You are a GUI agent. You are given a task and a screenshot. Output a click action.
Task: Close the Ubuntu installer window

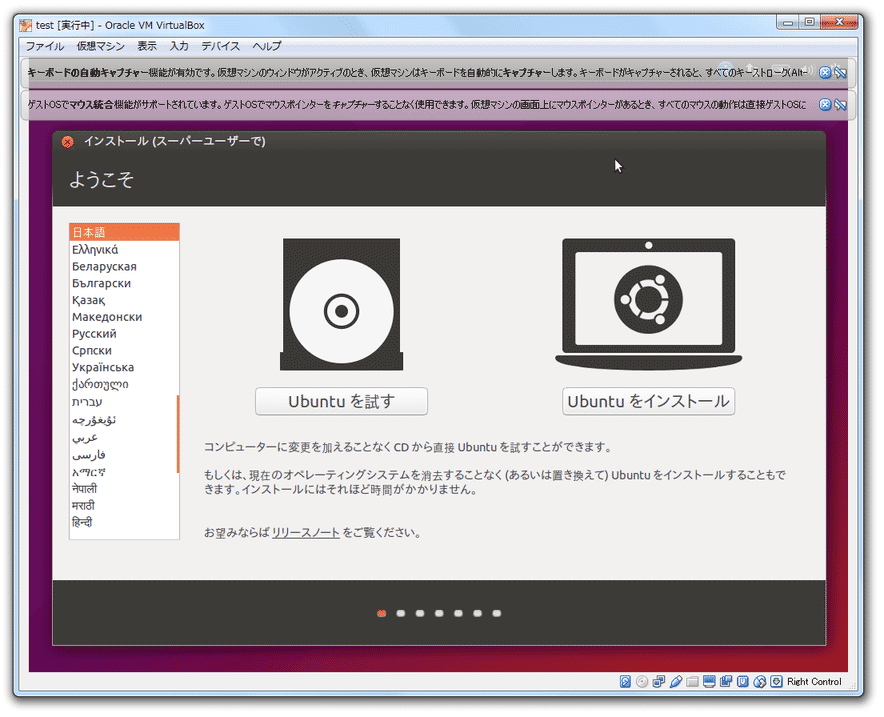coord(68,141)
